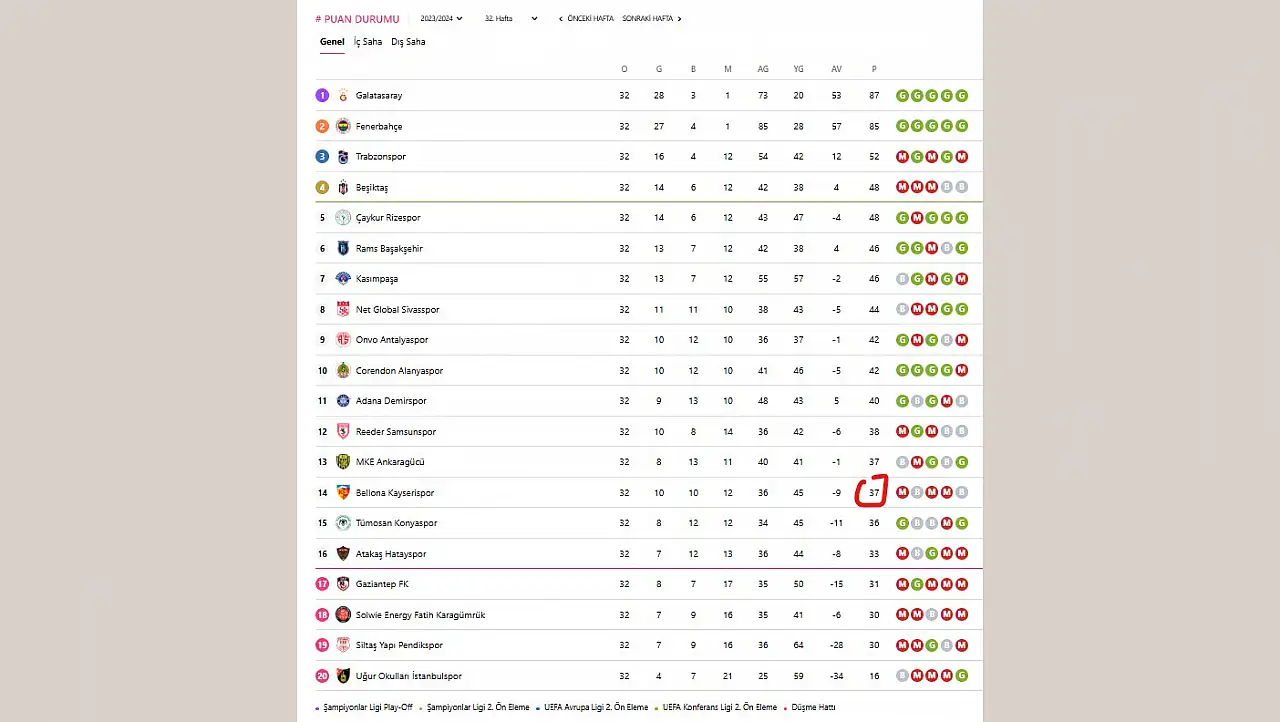The image size is (1280, 722).
Task: Click the Uğur Okulları İstanbulspor crest icon
Action: (x=343, y=676)
